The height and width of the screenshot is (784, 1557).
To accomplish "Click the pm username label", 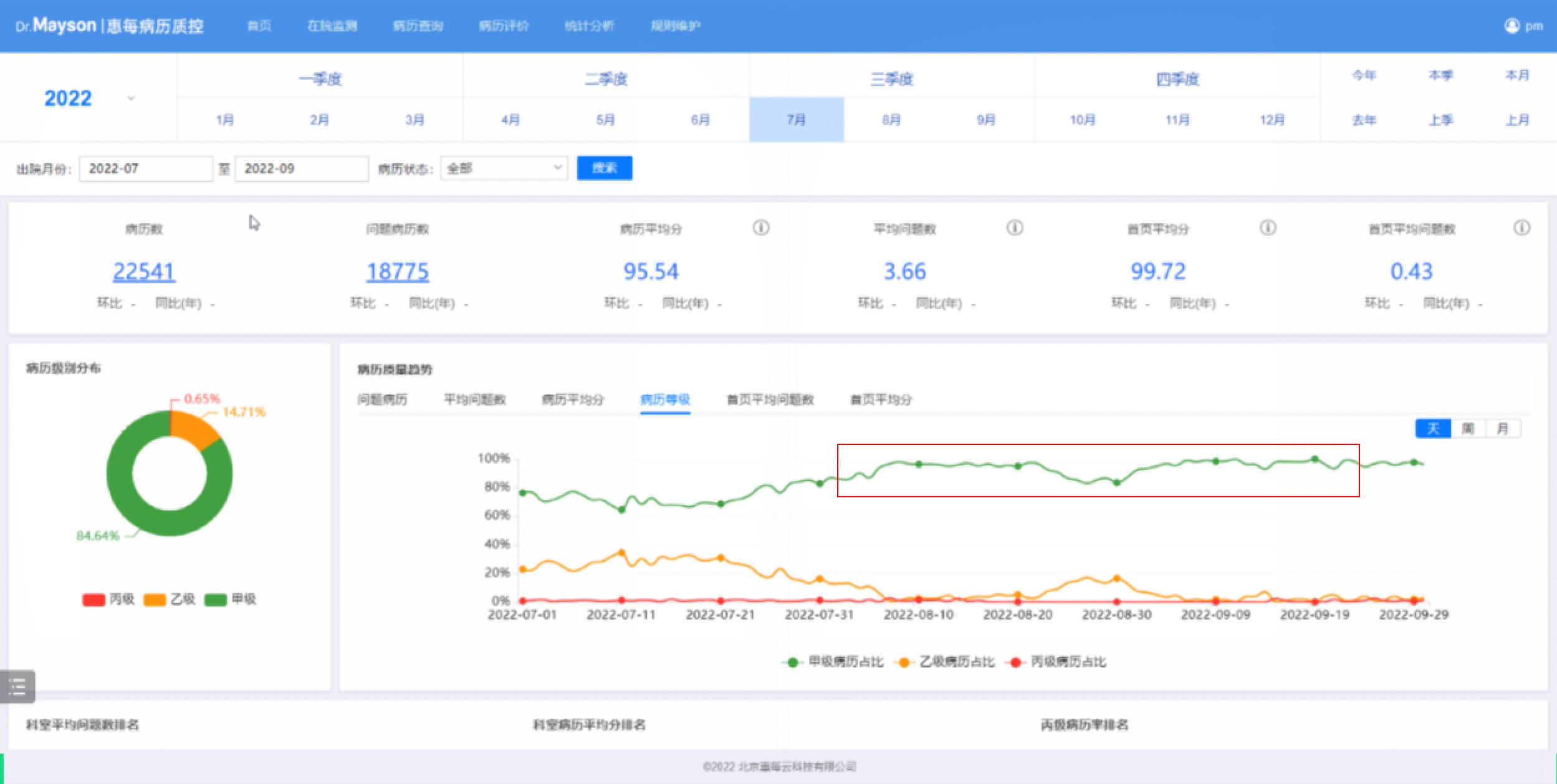I will (1534, 26).
